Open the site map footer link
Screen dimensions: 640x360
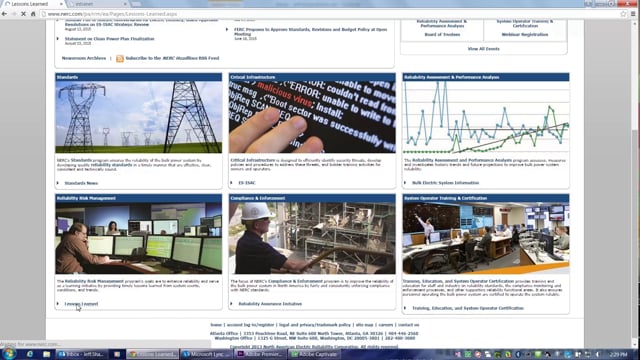click(x=364, y=325)
